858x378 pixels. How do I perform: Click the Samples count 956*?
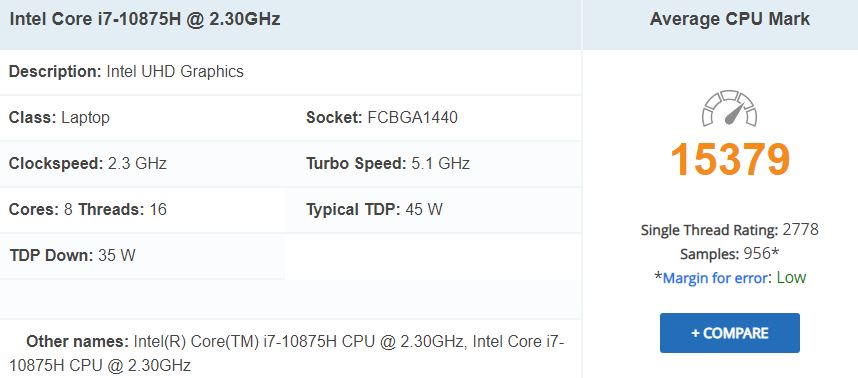(761, 254)
